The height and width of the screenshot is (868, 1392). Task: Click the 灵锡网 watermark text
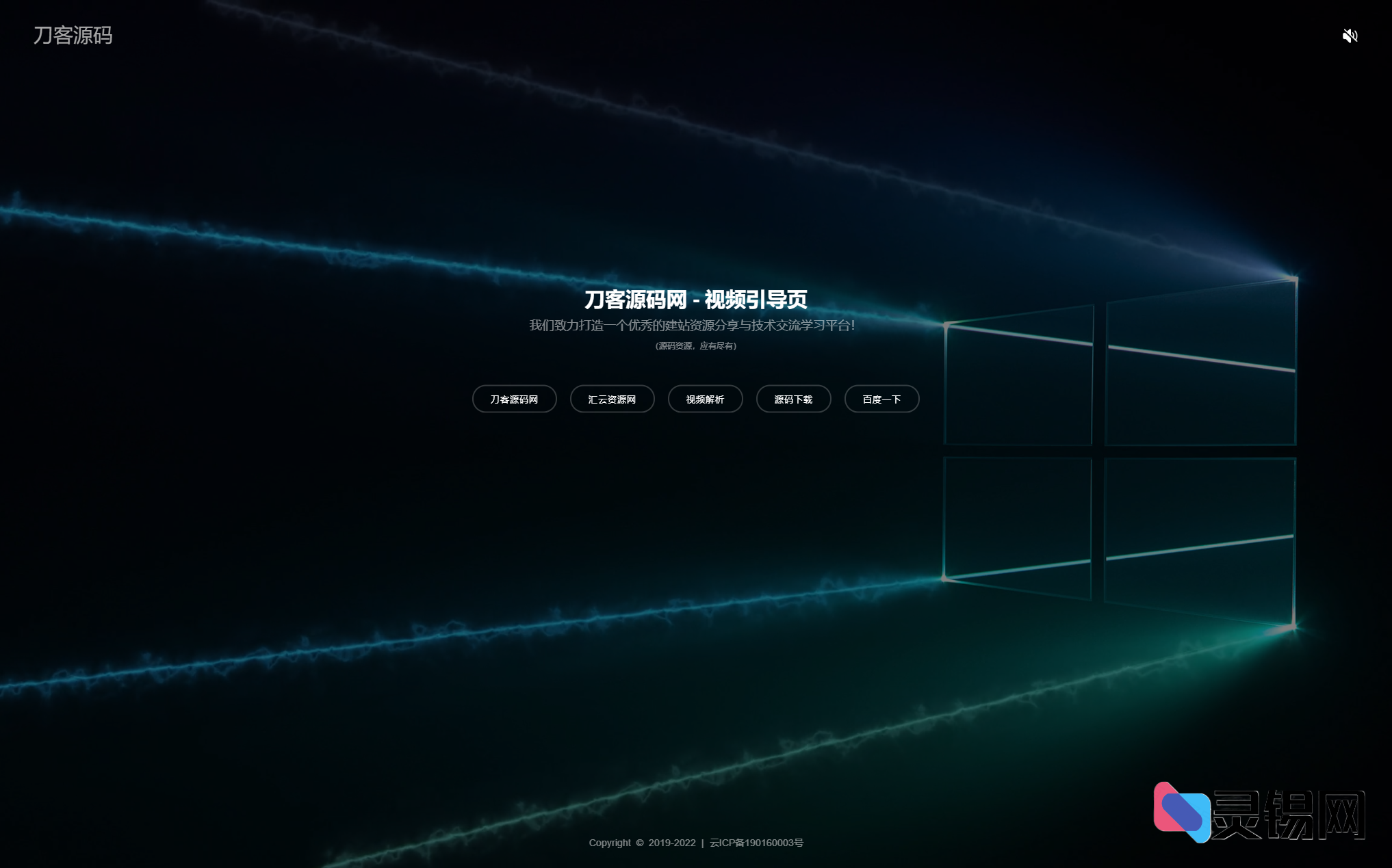point(1288,814)
